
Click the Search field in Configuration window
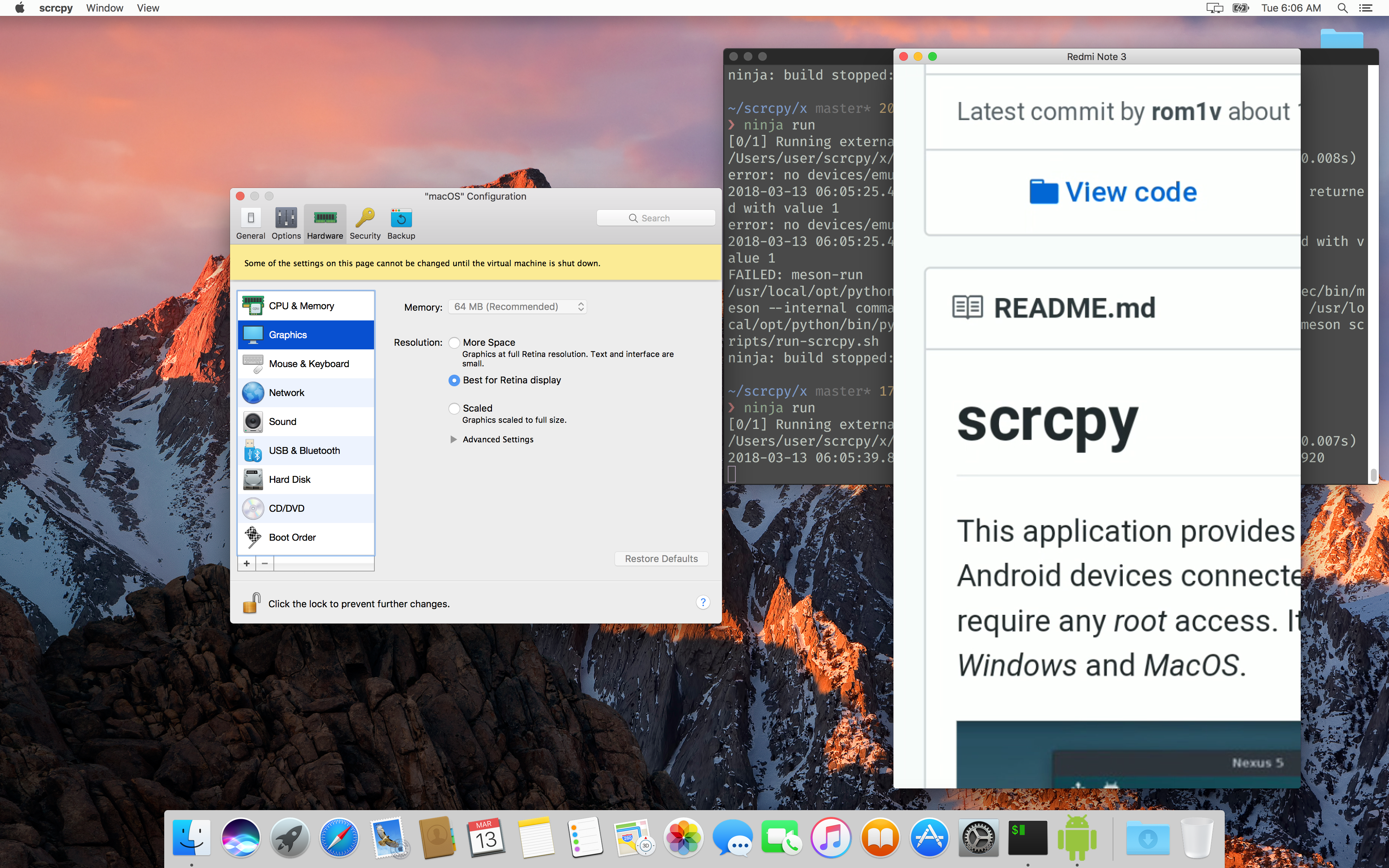[655, 218]
